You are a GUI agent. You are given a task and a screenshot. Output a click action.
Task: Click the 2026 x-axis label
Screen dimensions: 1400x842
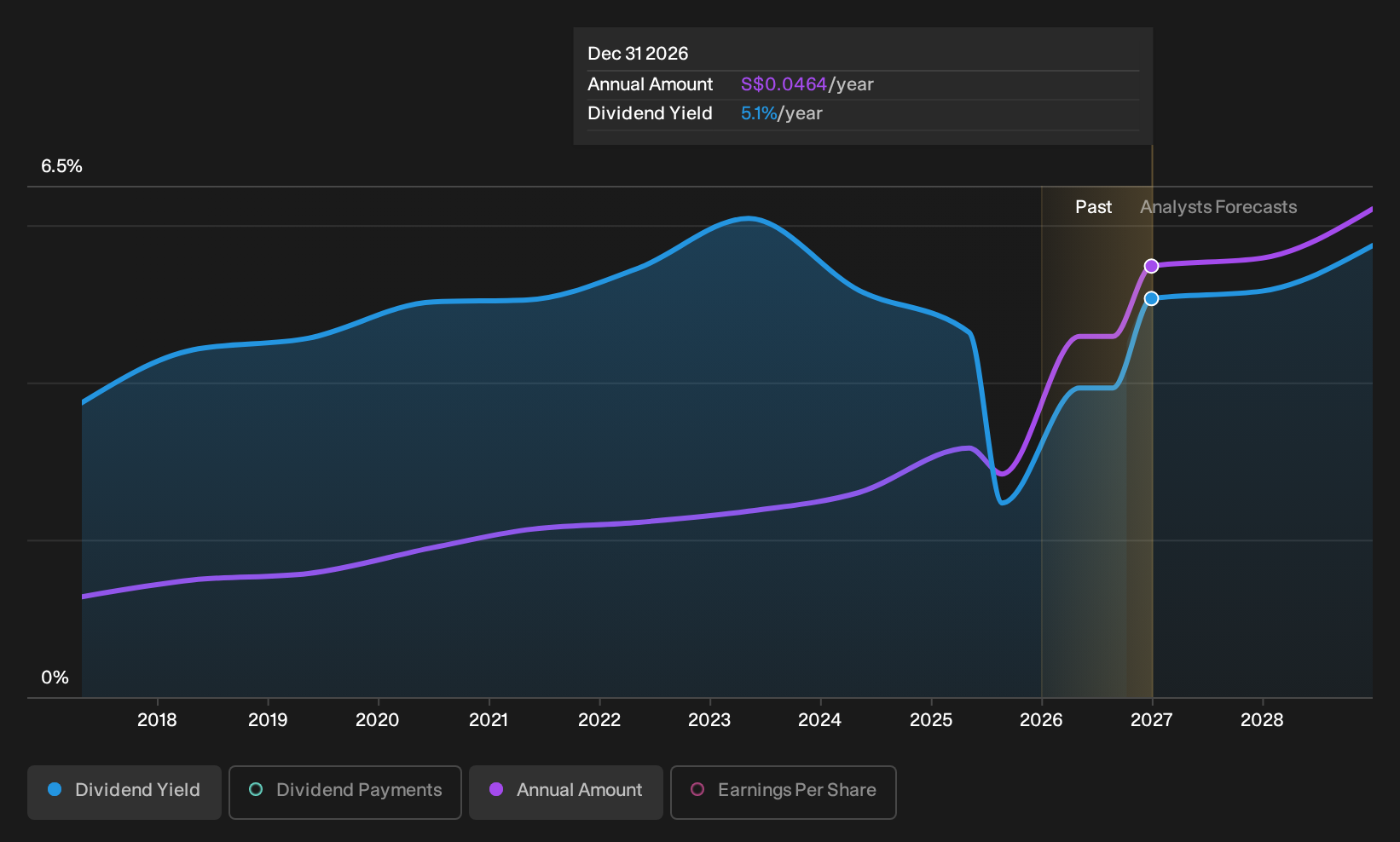tap(1041, 720)
